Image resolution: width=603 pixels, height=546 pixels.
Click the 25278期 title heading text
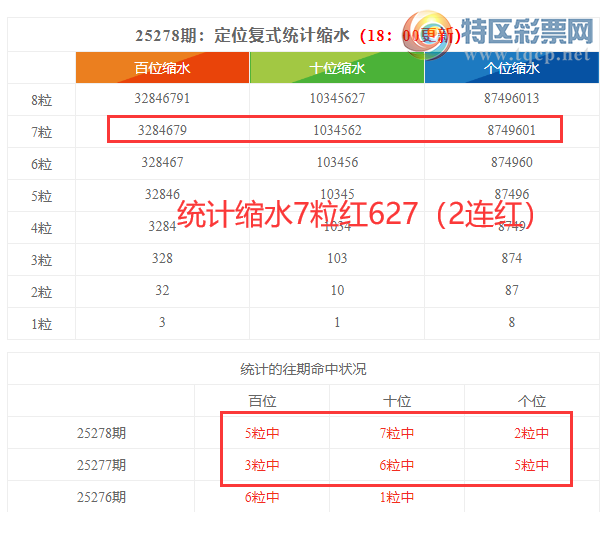[242, 36]
